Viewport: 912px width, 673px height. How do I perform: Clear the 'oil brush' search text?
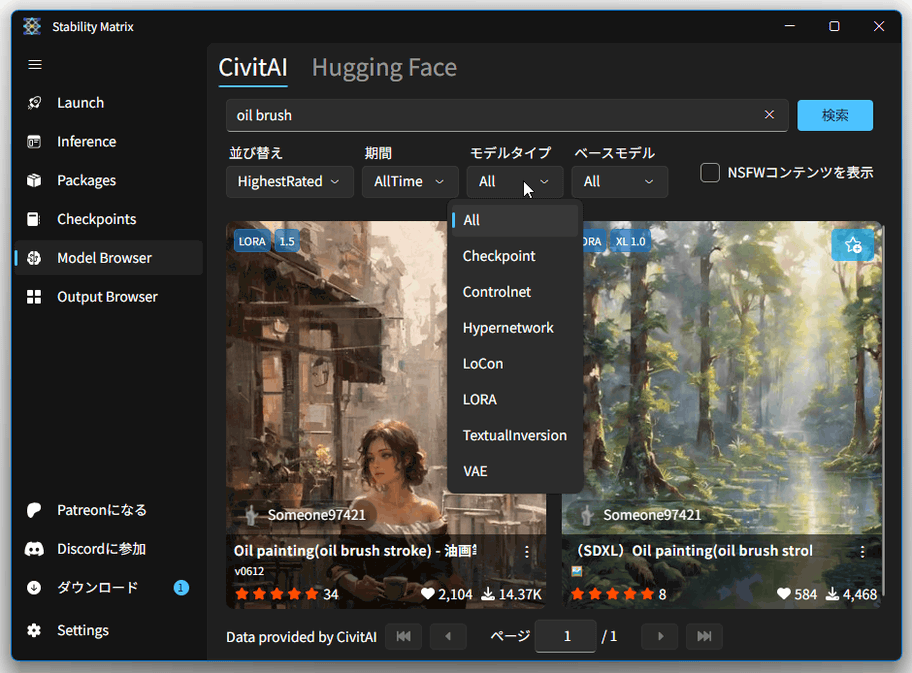769,115
